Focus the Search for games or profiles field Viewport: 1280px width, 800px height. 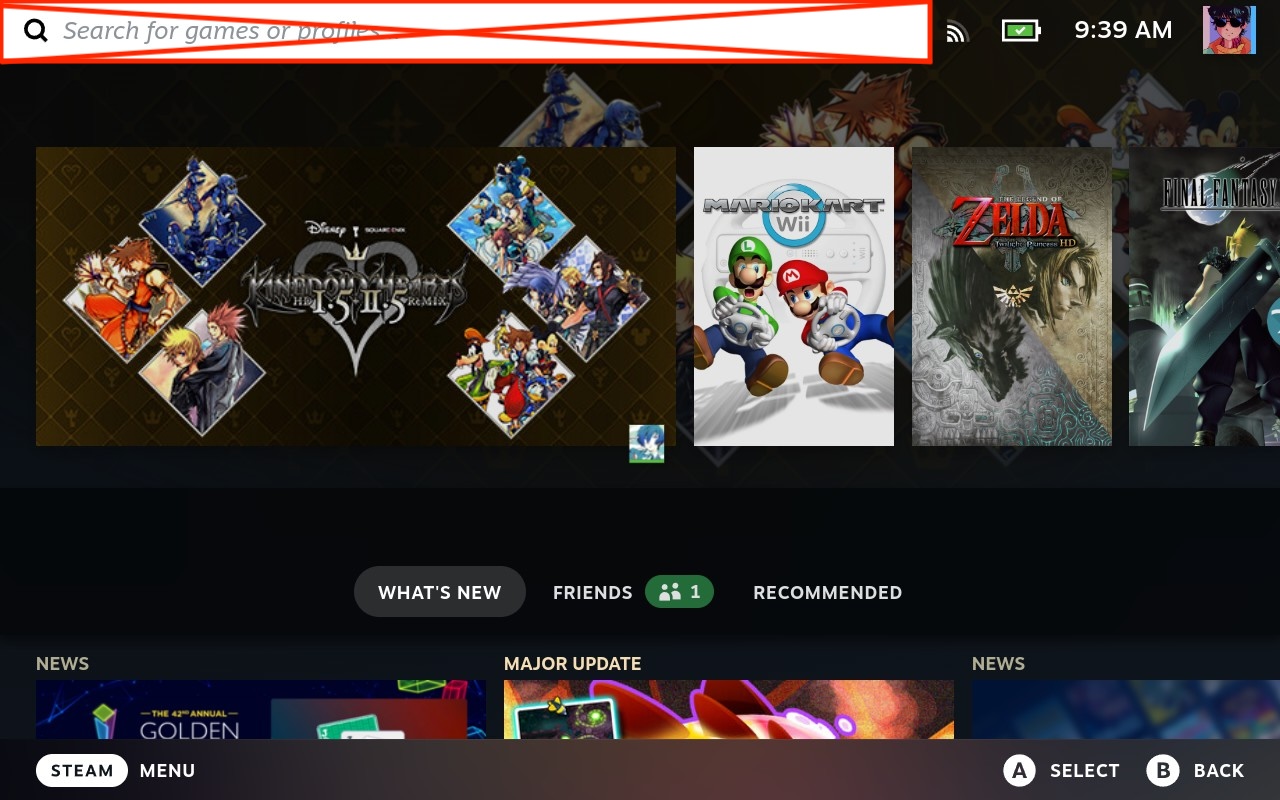480,31
